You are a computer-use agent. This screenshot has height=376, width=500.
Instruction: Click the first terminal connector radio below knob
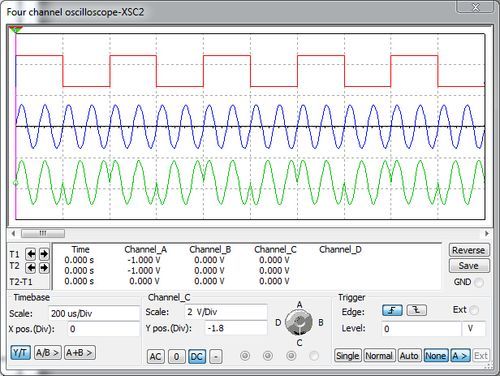tap(245, 356)
